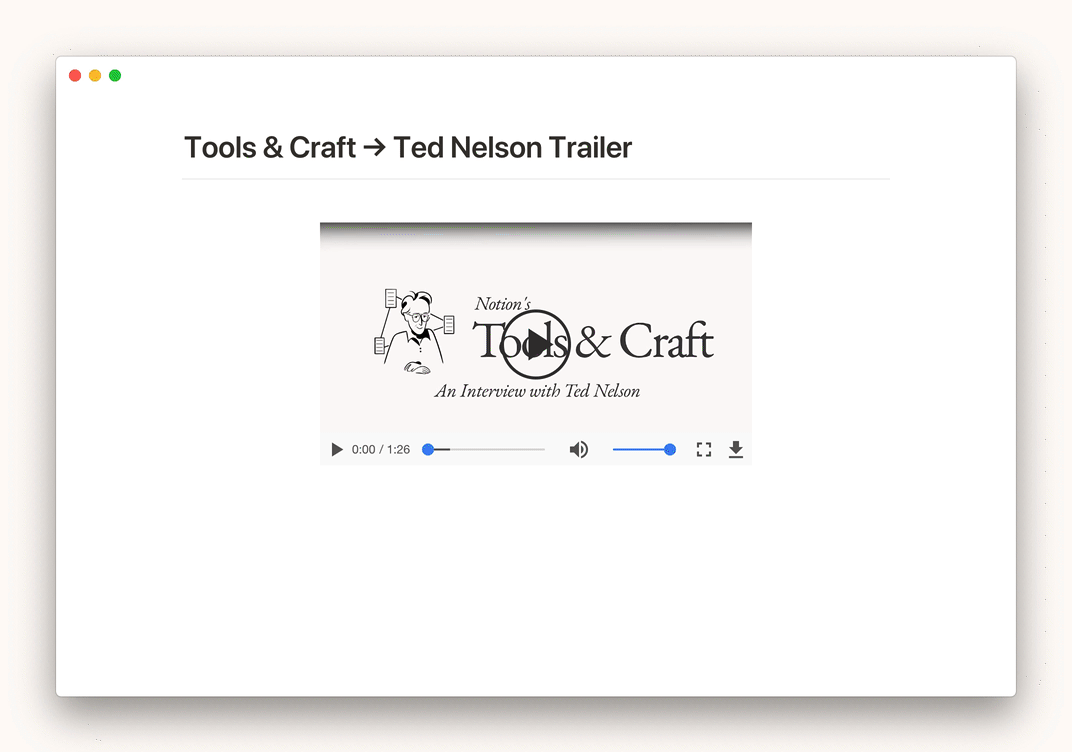This screenshot has height=752, width=1072.
Task: Click the blue seek bar handle
Action: (x=428, y=450)
